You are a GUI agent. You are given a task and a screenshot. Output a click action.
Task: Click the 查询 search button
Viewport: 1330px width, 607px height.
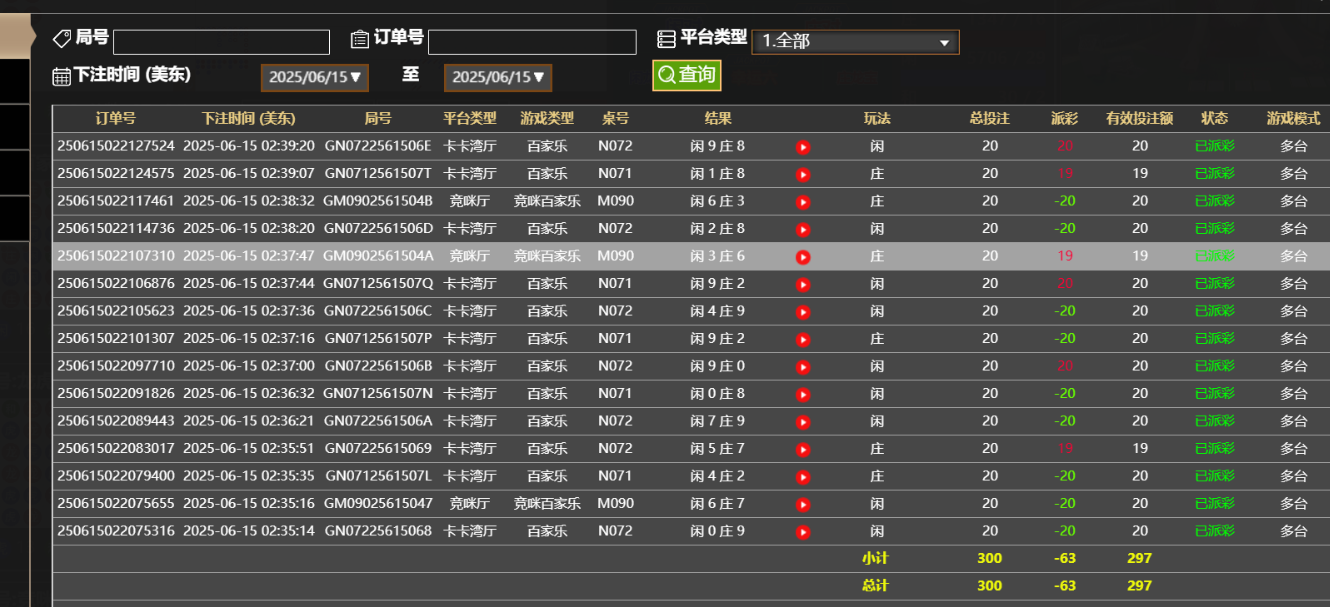686,75
